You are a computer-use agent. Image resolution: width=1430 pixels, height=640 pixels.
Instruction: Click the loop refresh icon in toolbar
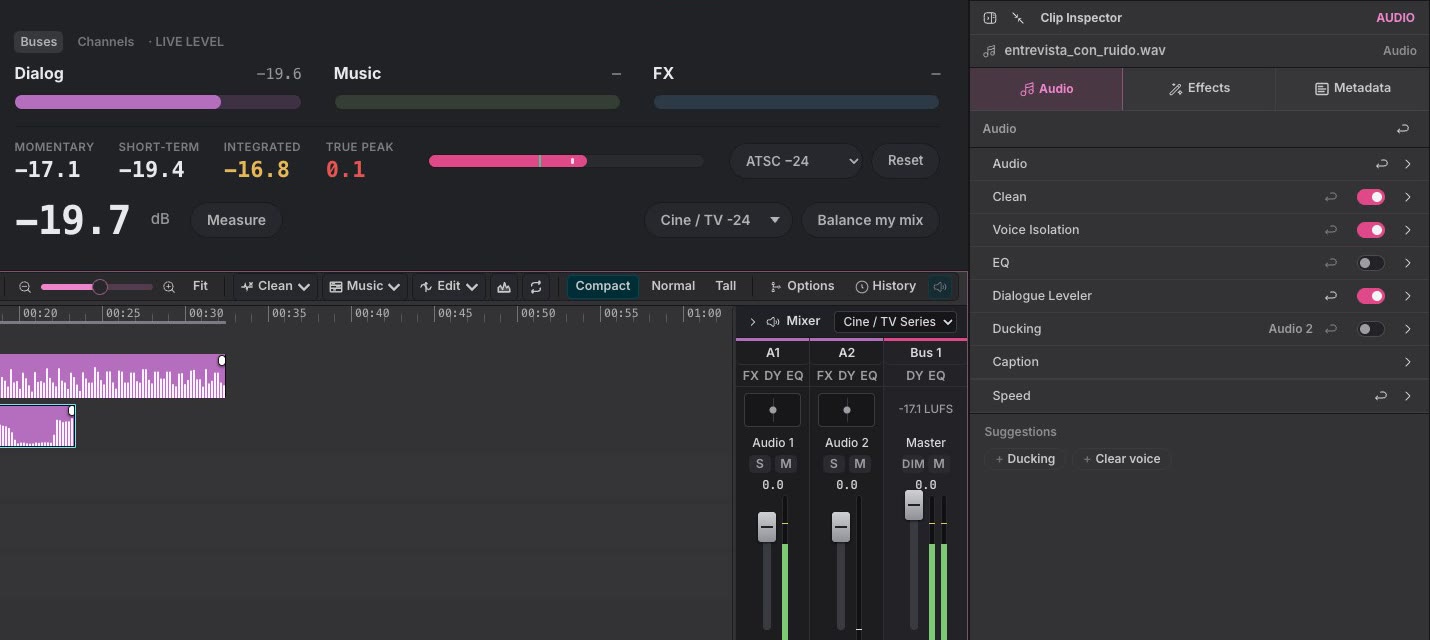click(x=536, y=287)
